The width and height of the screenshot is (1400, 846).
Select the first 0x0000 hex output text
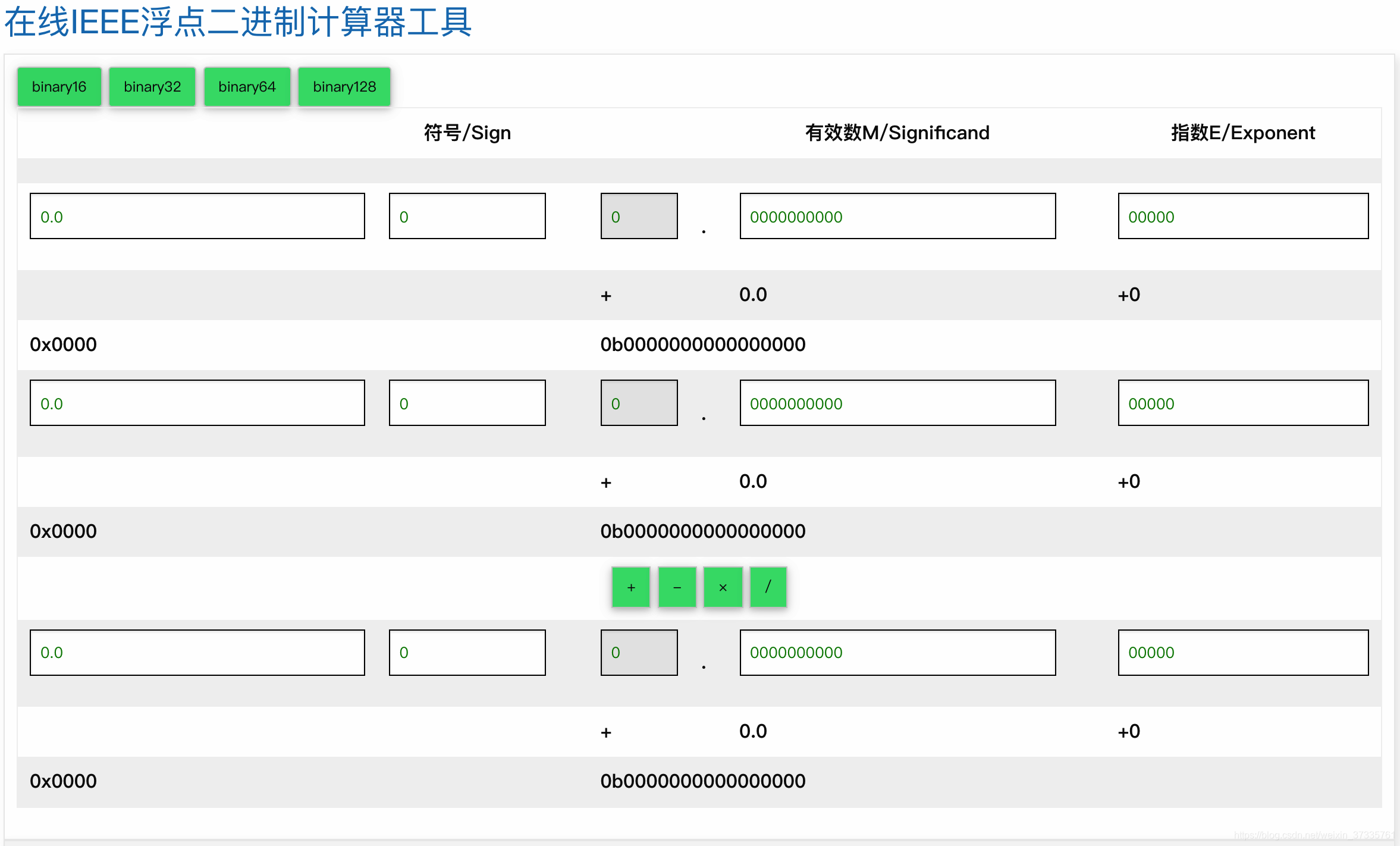63,344
